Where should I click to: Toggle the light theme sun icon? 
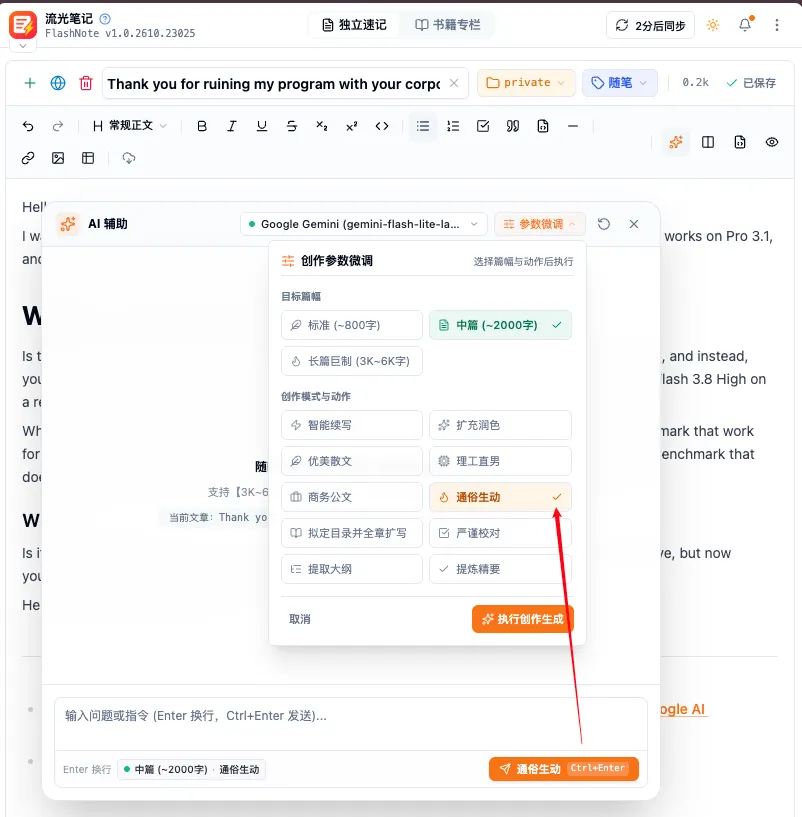[x=713, y=25]
